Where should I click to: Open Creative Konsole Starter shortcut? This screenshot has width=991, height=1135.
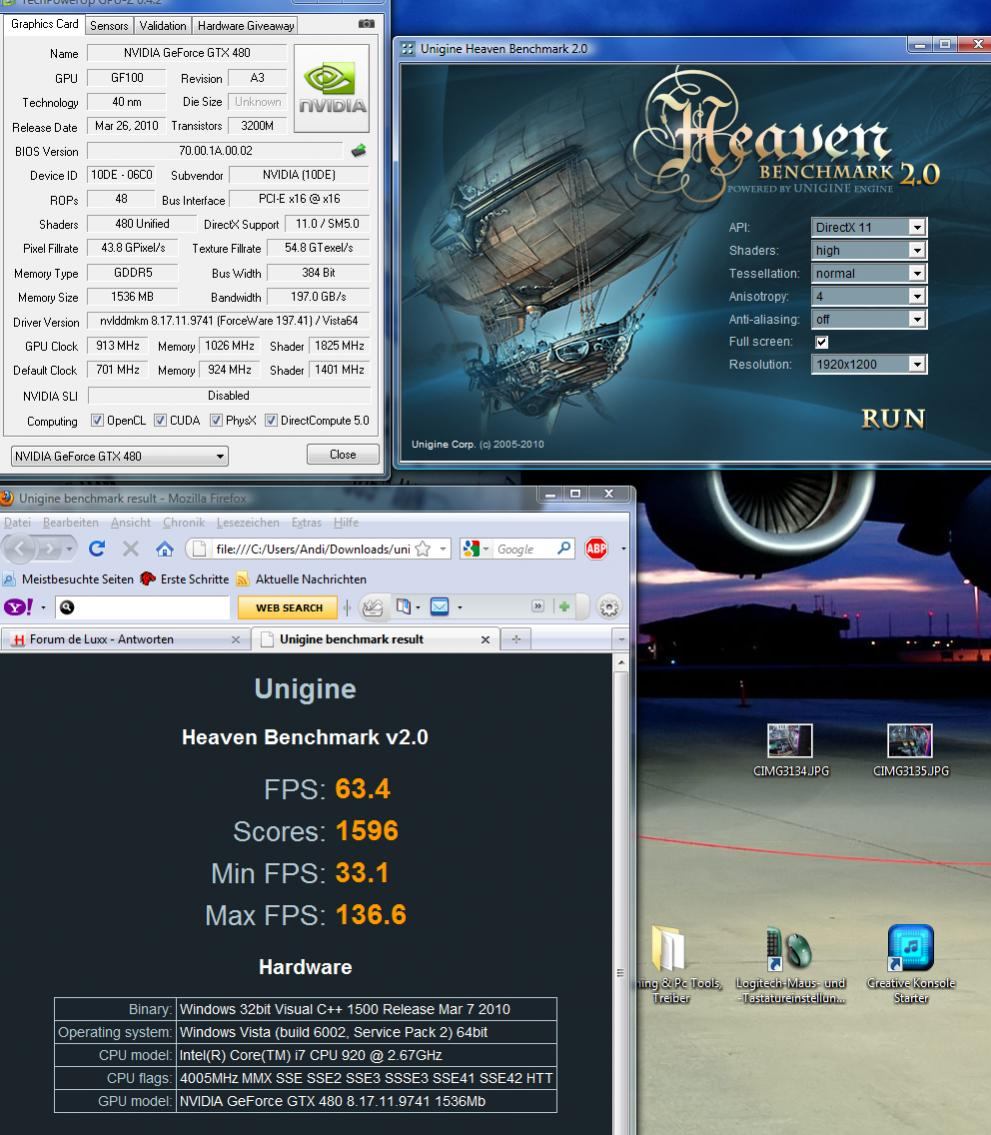911,964
